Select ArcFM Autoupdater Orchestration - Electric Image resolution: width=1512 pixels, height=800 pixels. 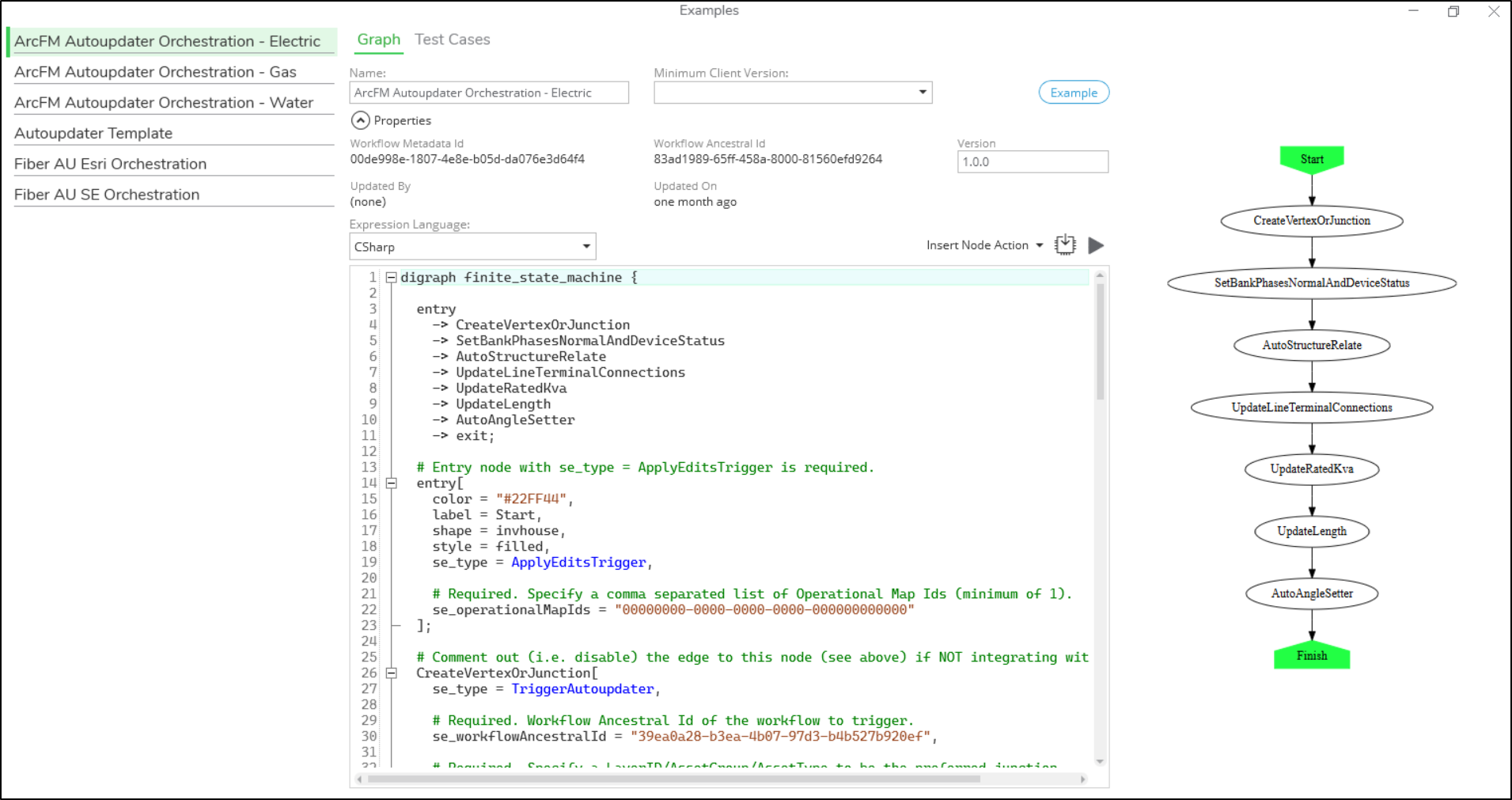pyautogui.click(x=172, y=41)
